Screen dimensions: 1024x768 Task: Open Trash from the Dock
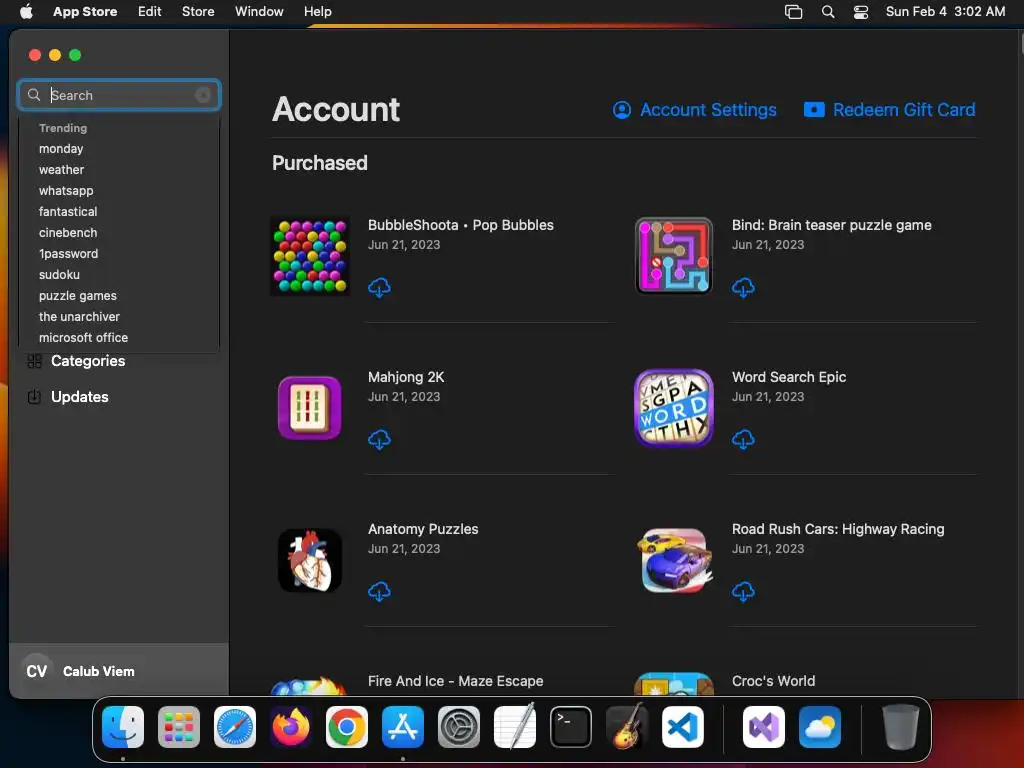[901, 727]
